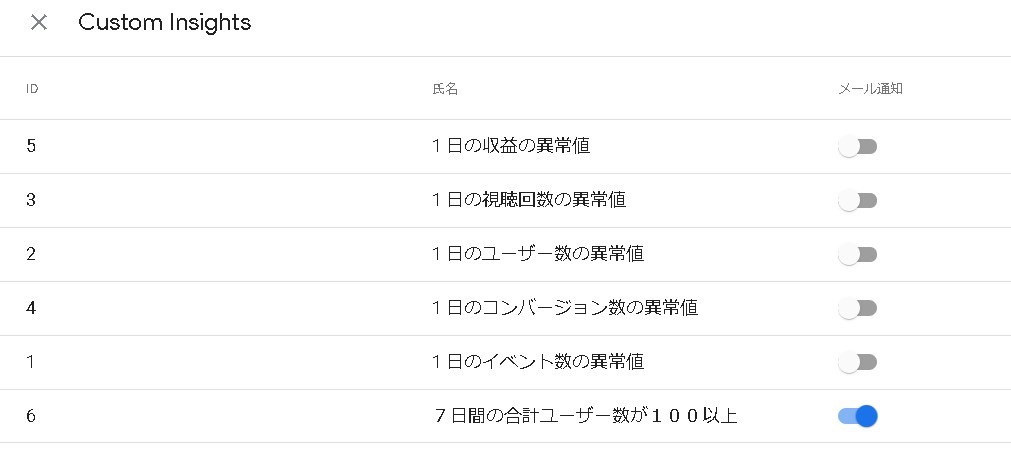Disable notification for 7日間の合計ユーザー数が100以上
Viewport: 1011px width, 463px height.
coord(858,416)
